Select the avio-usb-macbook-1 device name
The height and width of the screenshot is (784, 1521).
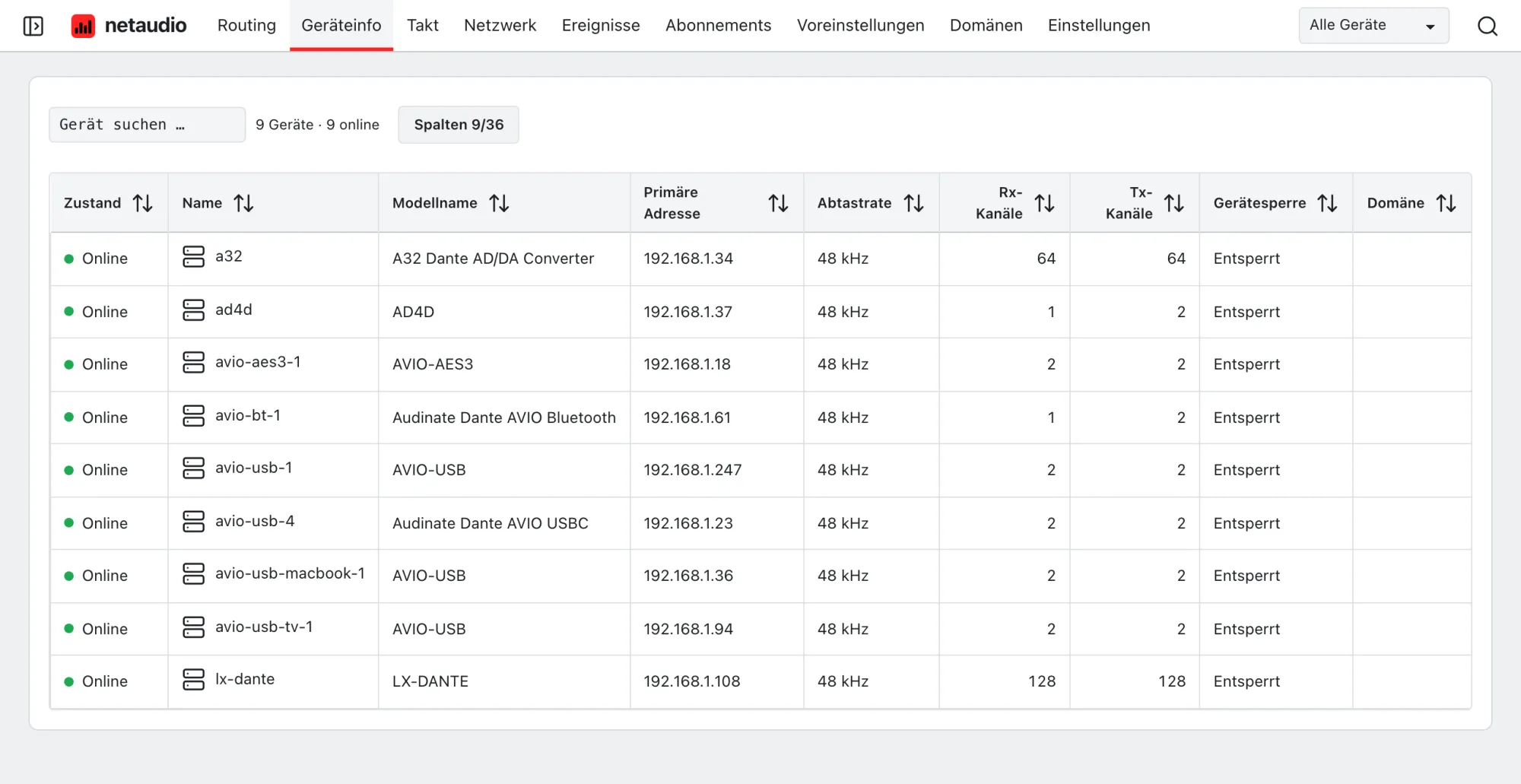[x=290, y=573]
